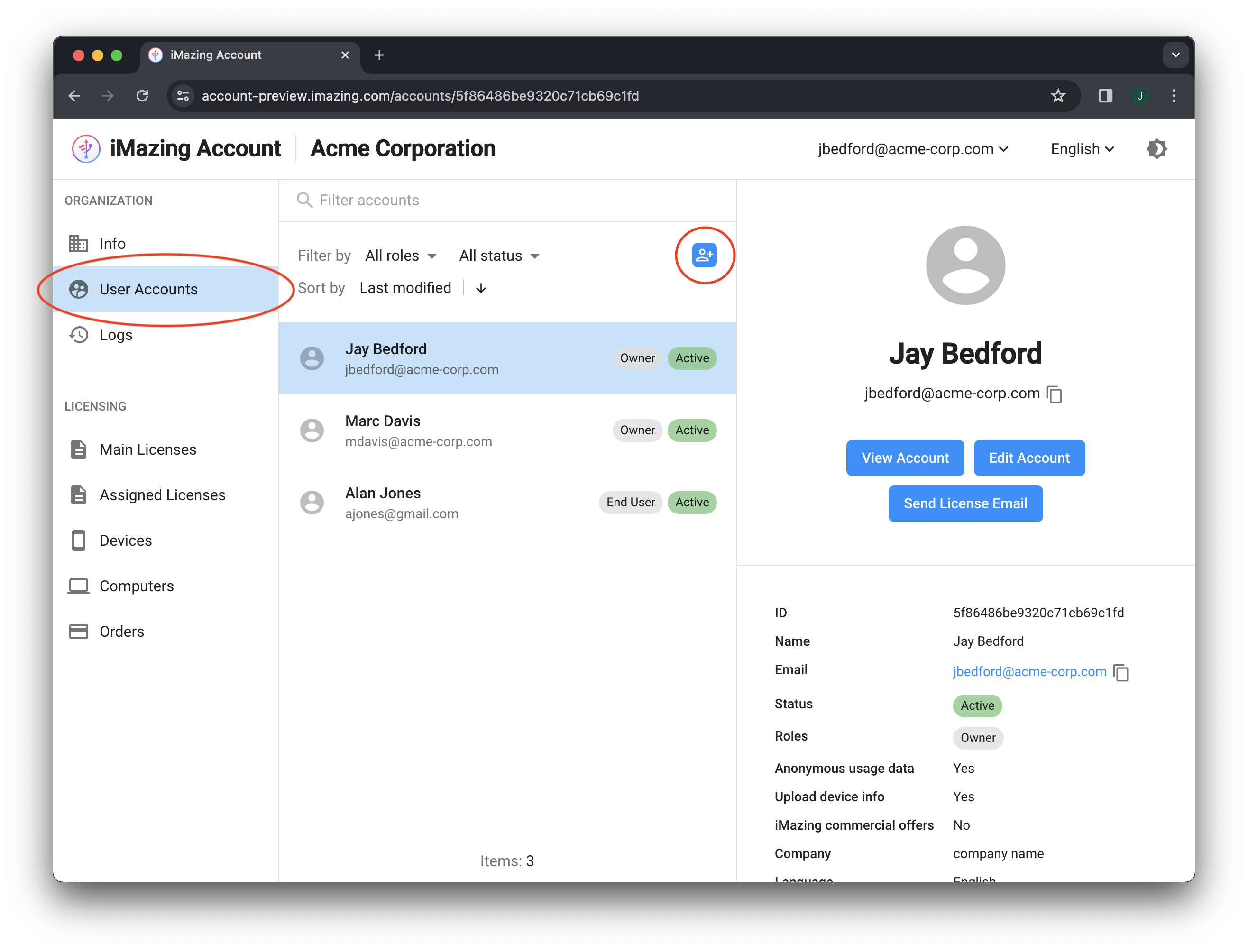Image resolution: width=1248 pixels, height=952 pixels.
Task: Click the Devices phone icon
Action: click(x=79, y=540)
